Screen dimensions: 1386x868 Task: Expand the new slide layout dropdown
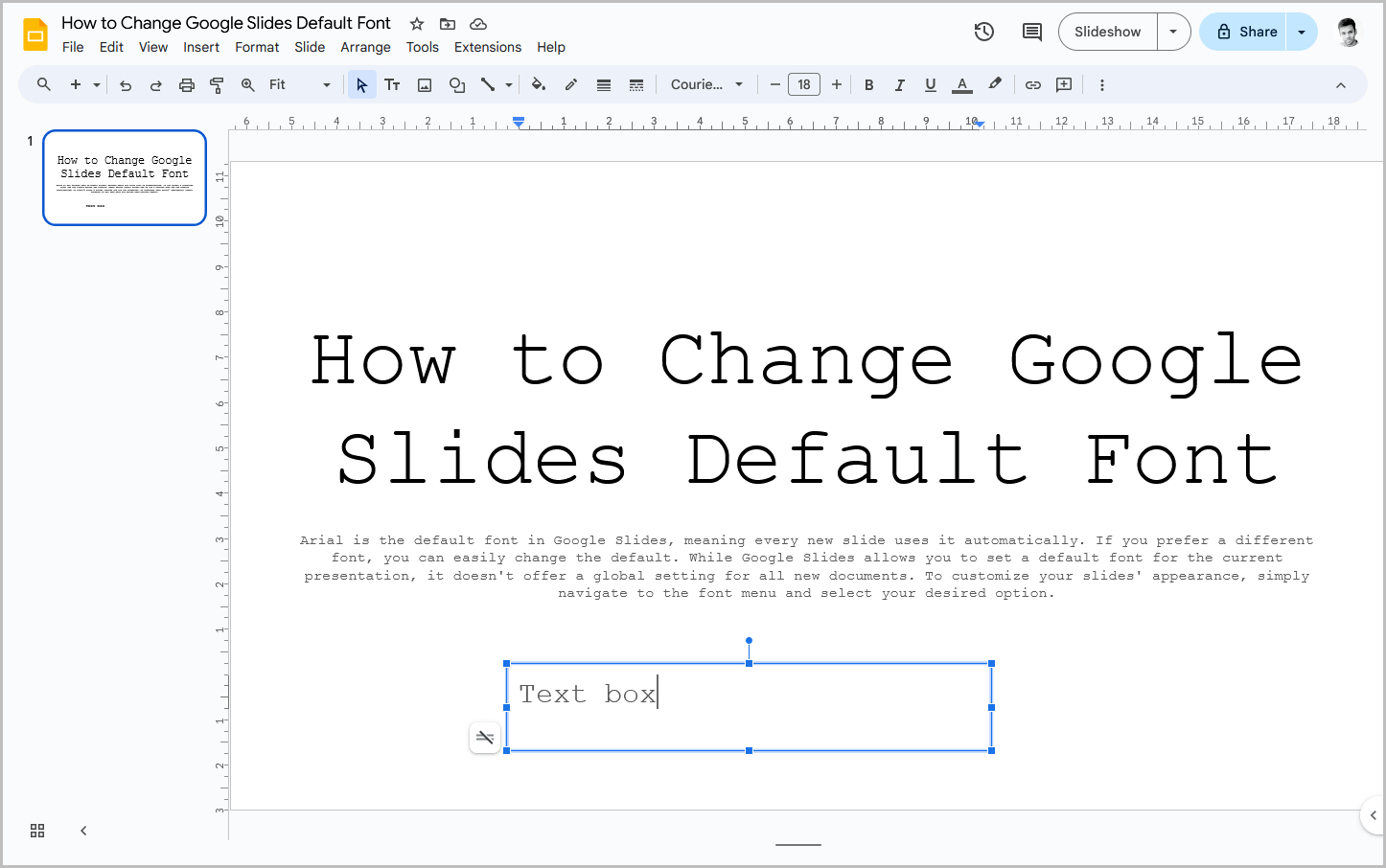coord(97,85)
